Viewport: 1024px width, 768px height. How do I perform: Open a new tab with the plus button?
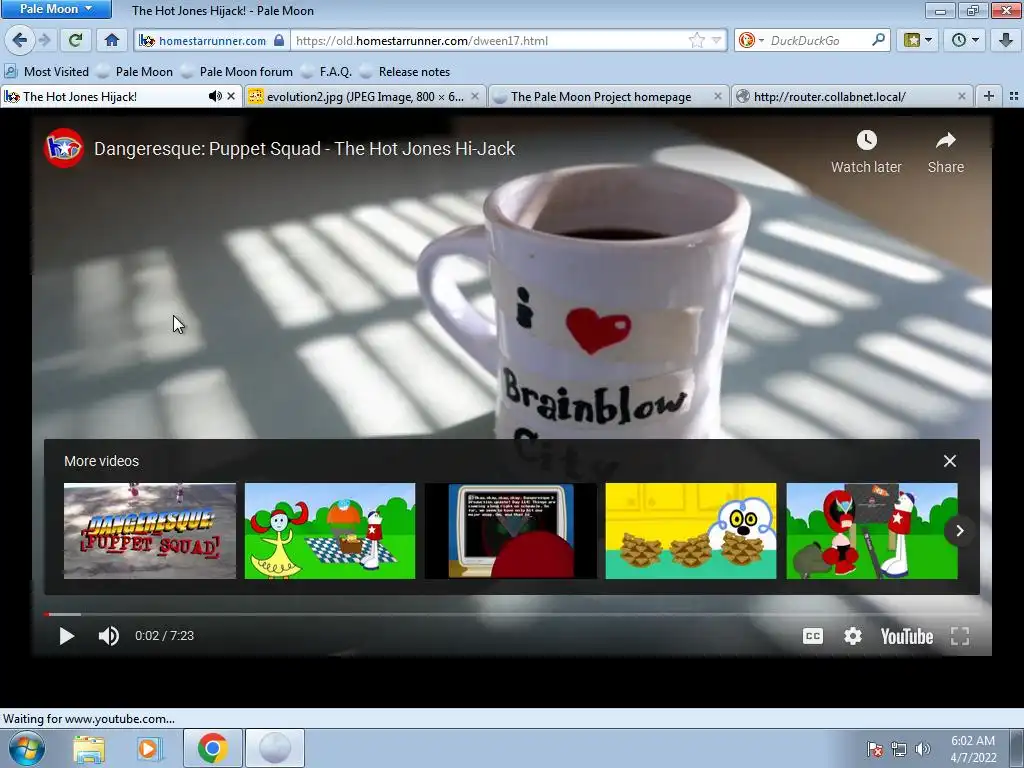click(989, 97)
